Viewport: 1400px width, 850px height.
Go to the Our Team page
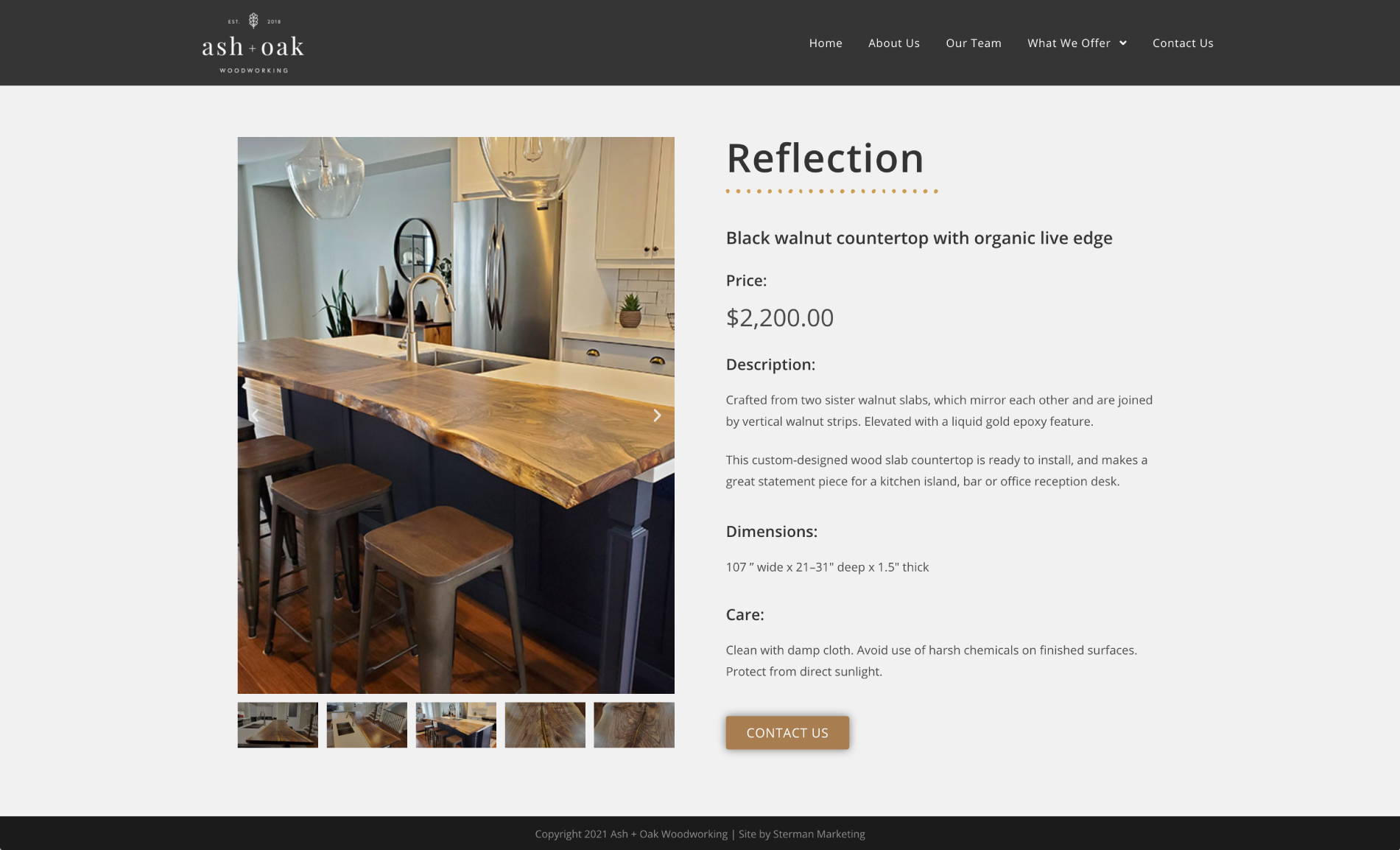coord(974,43)
